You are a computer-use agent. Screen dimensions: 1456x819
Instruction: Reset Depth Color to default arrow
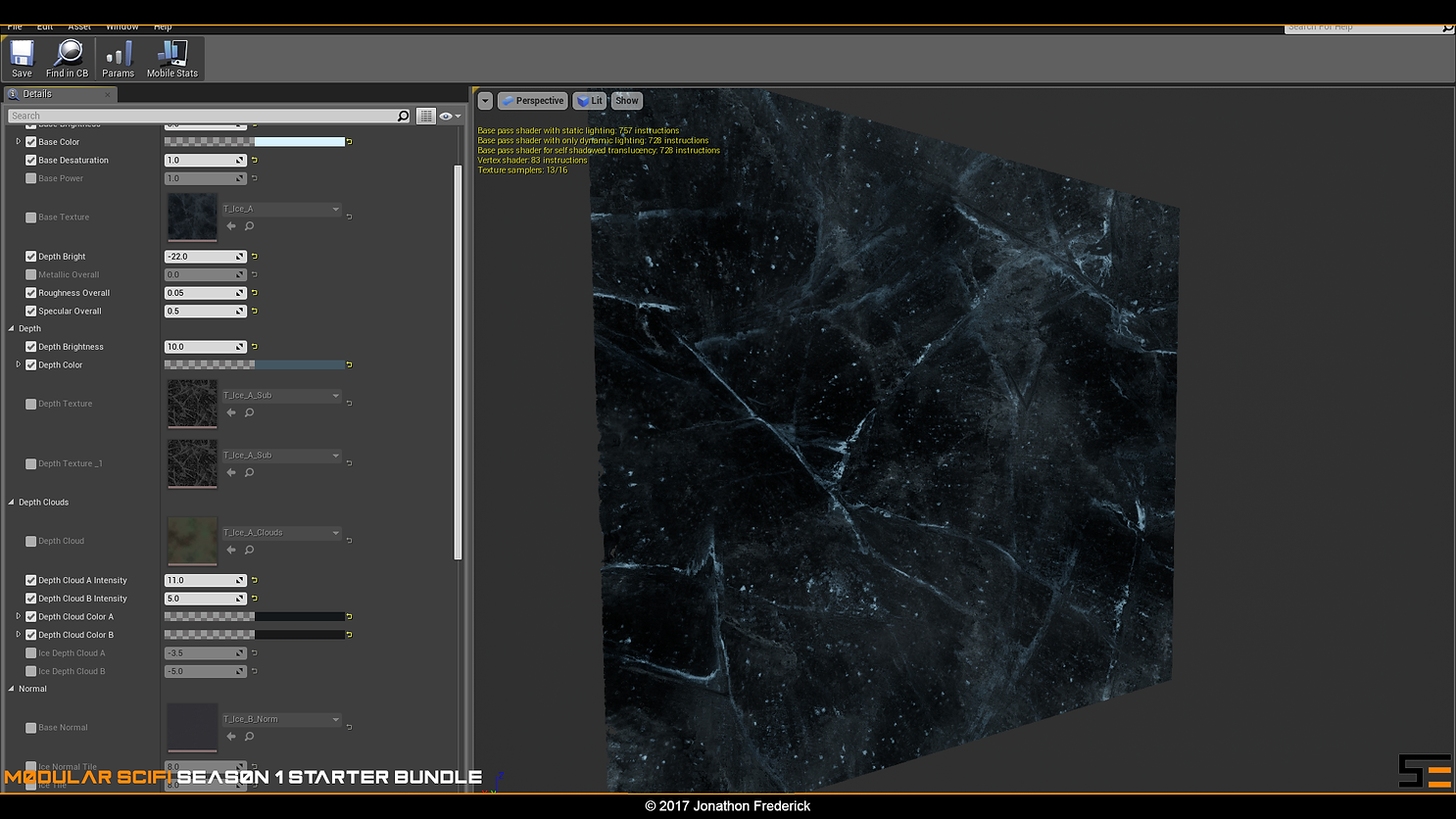pos(349,364)
